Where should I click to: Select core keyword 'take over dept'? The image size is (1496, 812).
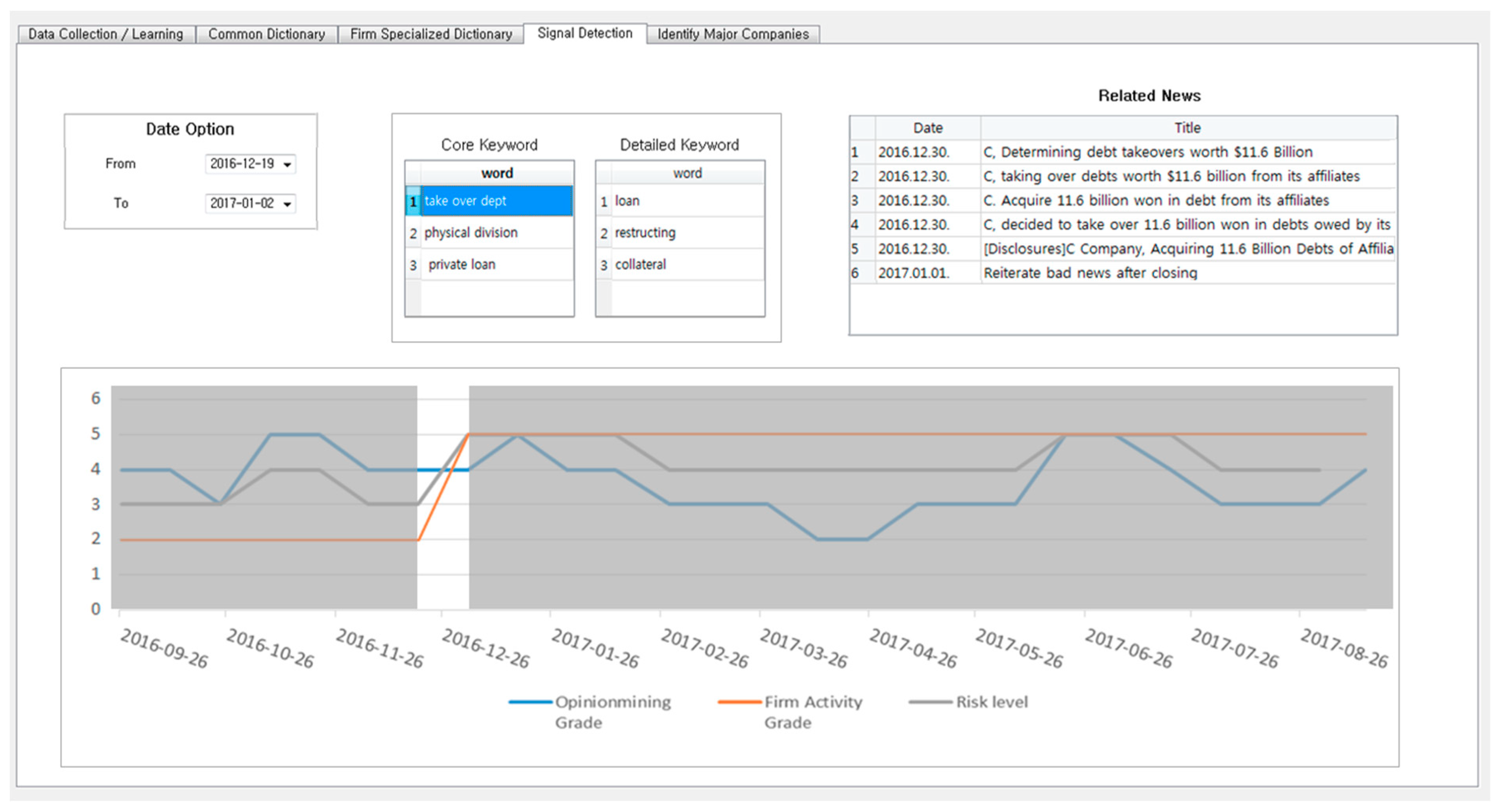click(x=465, y=201)
